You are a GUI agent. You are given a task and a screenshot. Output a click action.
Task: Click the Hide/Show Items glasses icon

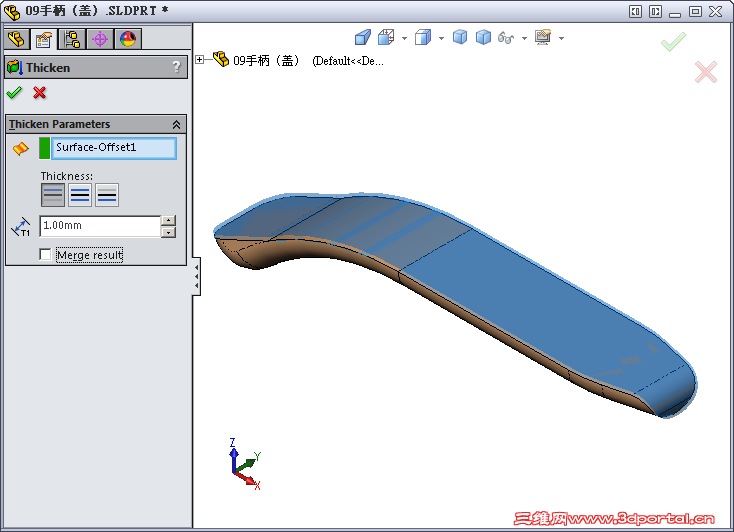(x=506, y=37)
